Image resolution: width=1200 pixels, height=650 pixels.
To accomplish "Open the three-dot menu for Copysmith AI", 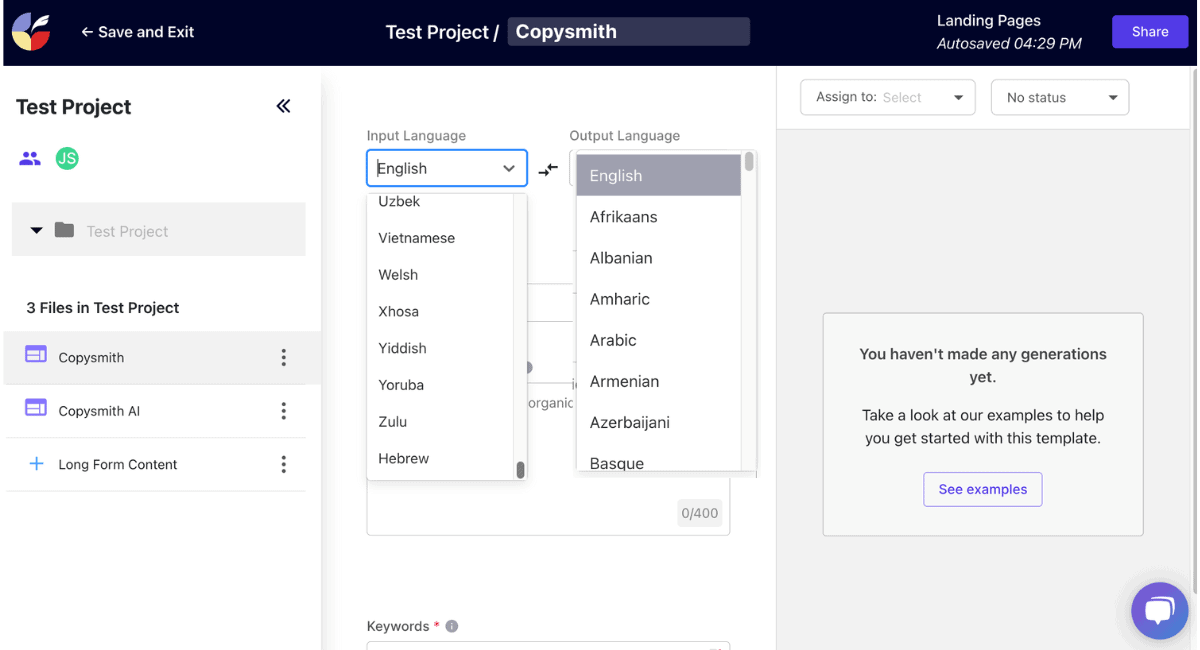I will point(284,411).
